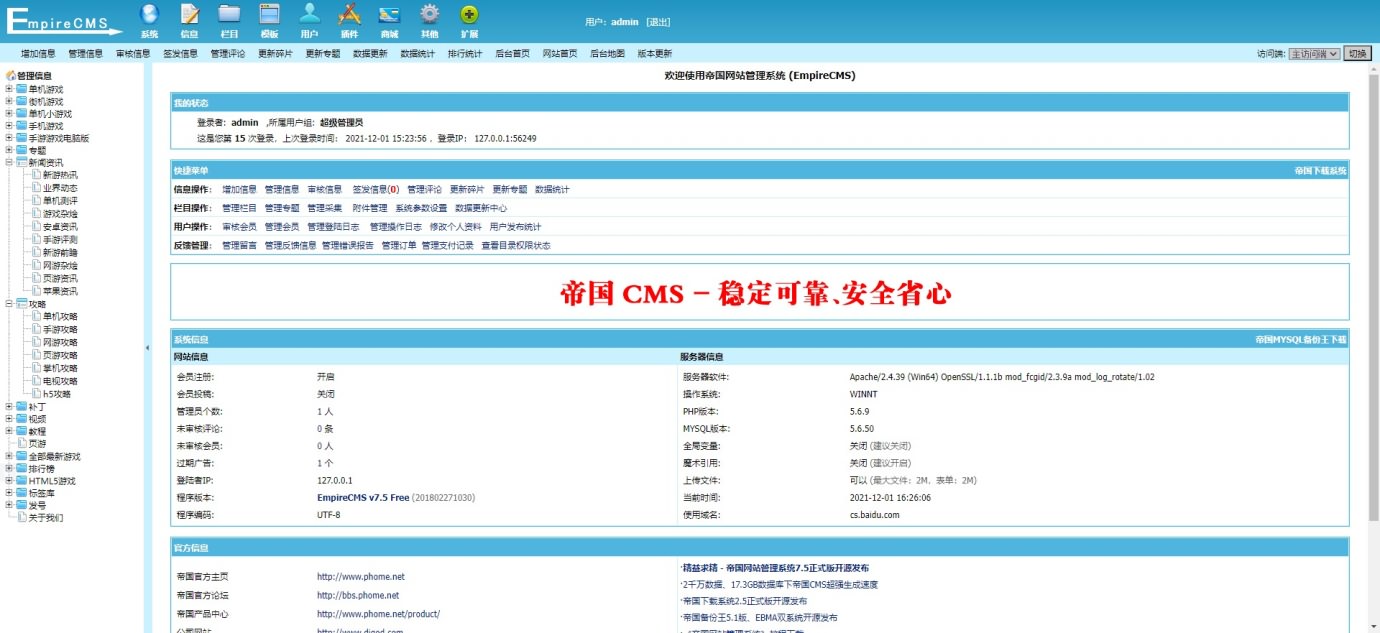This screenshot has height=633, width=1380.
Task: Open 网站首页 in the top menu bar
Action: click(x=560, y=54)
